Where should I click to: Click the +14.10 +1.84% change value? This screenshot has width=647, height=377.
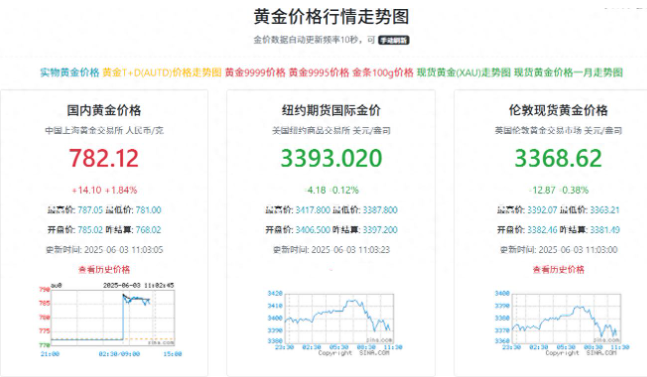[104, 190]
